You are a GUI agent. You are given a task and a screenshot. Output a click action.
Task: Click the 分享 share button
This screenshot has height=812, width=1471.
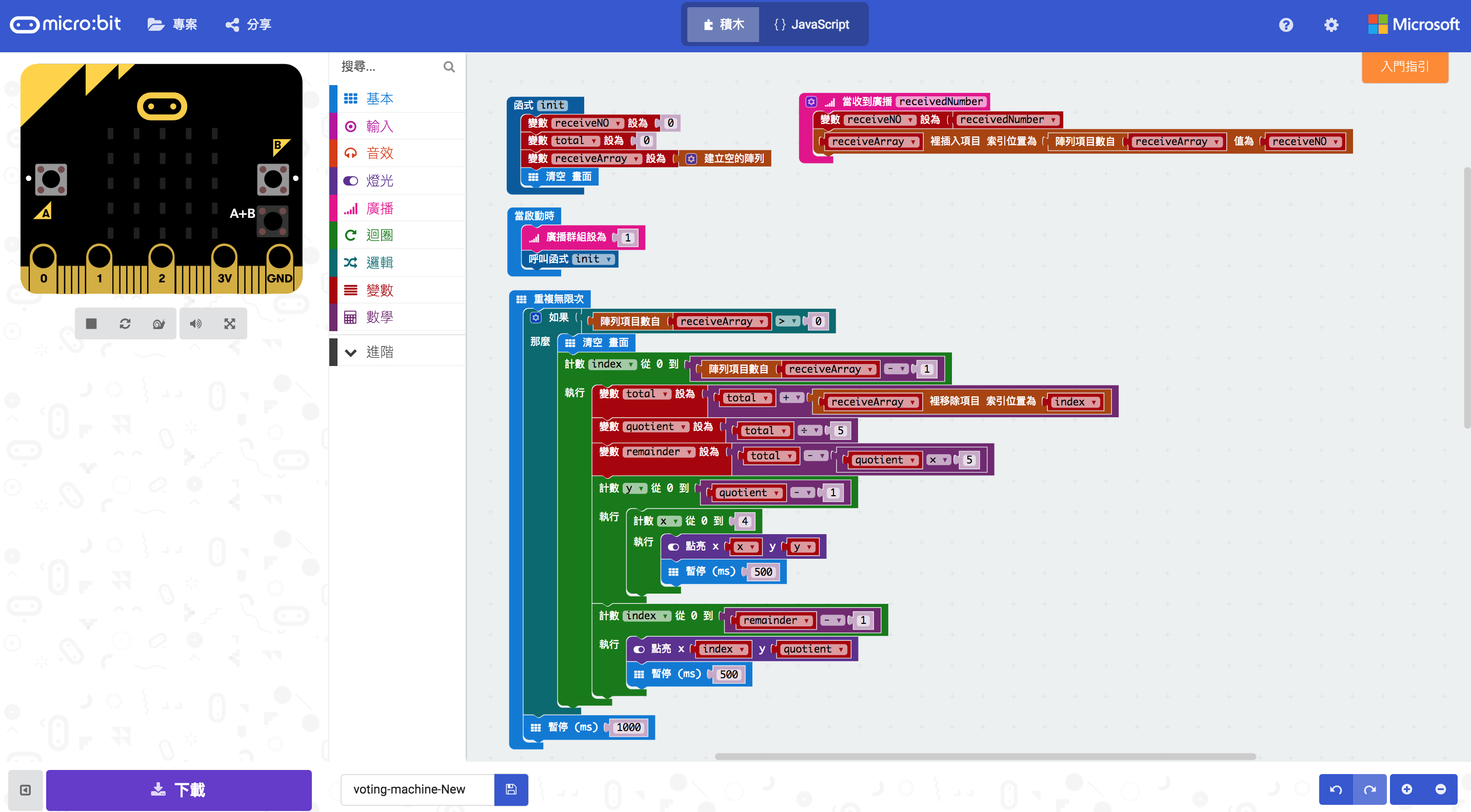248,25
